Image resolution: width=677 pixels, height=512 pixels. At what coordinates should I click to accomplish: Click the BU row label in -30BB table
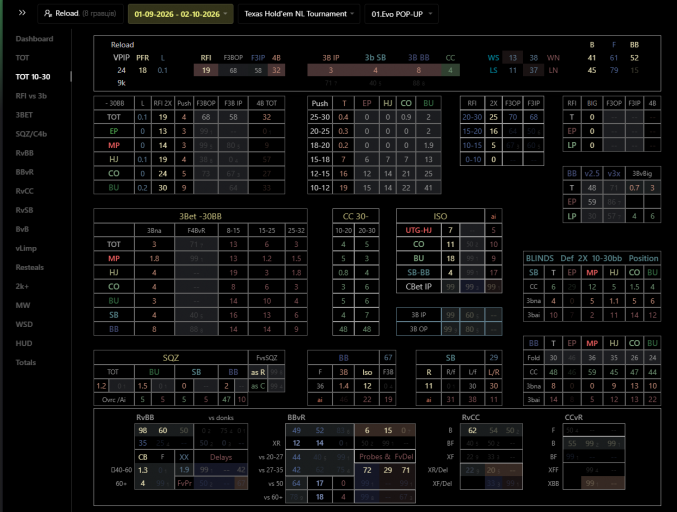[x=114, y=187]
